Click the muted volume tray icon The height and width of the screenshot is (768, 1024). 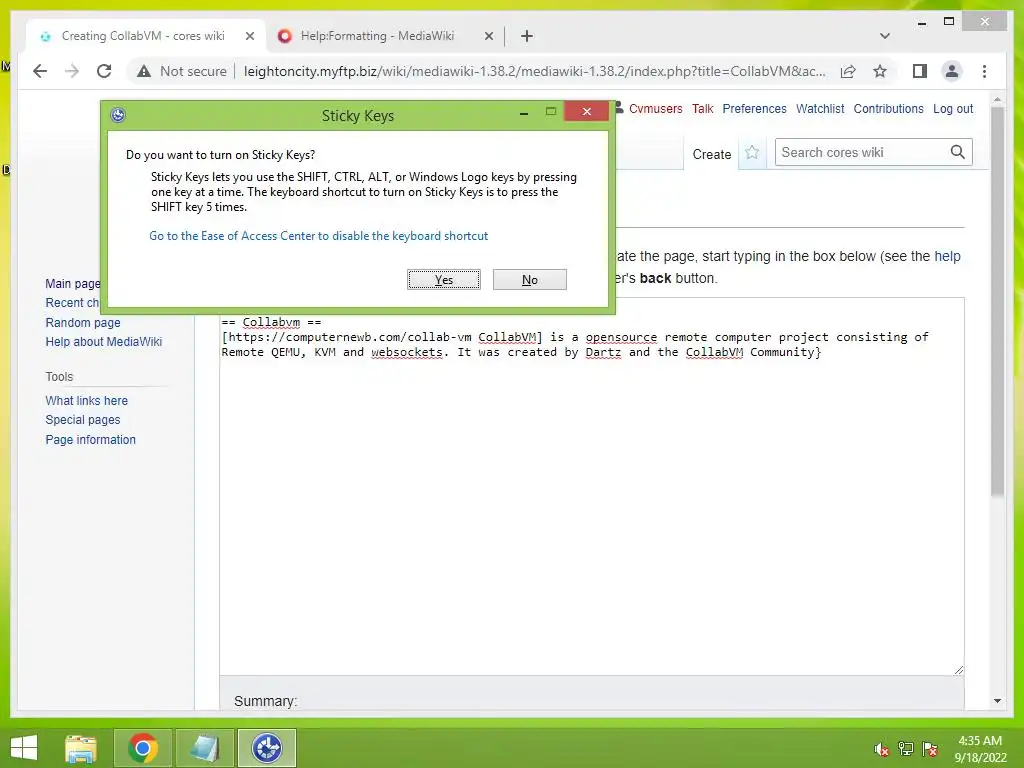(881, 749)
